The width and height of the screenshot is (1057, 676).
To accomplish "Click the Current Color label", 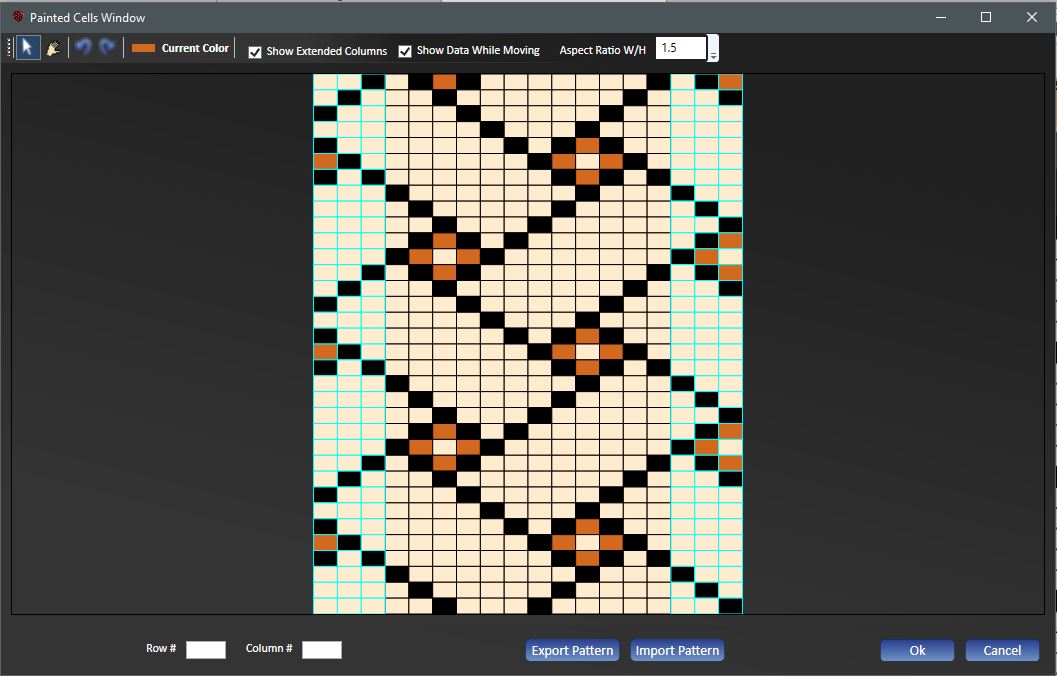I will pyautogui.click(x=195, y=48).
